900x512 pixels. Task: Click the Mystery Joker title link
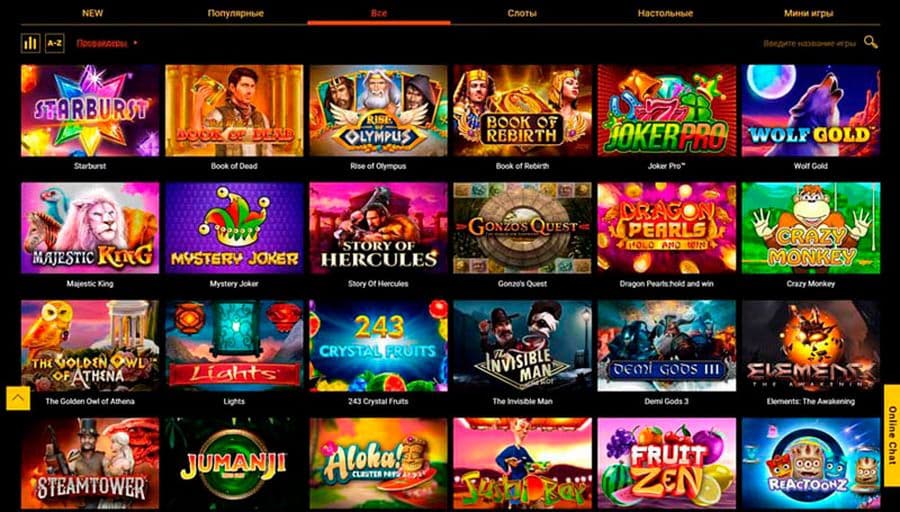234,284
